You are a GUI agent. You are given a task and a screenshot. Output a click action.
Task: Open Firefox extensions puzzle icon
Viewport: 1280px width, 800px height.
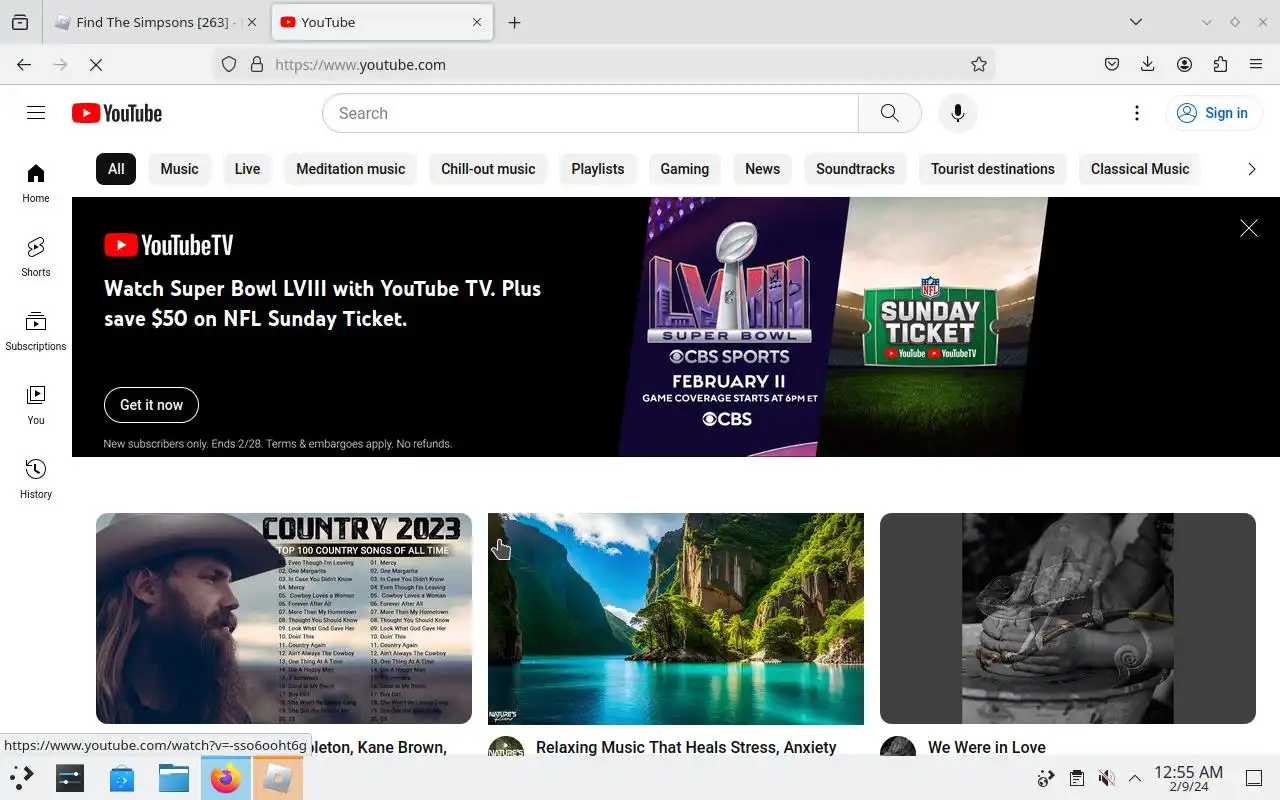click(x=1220, y=64)
